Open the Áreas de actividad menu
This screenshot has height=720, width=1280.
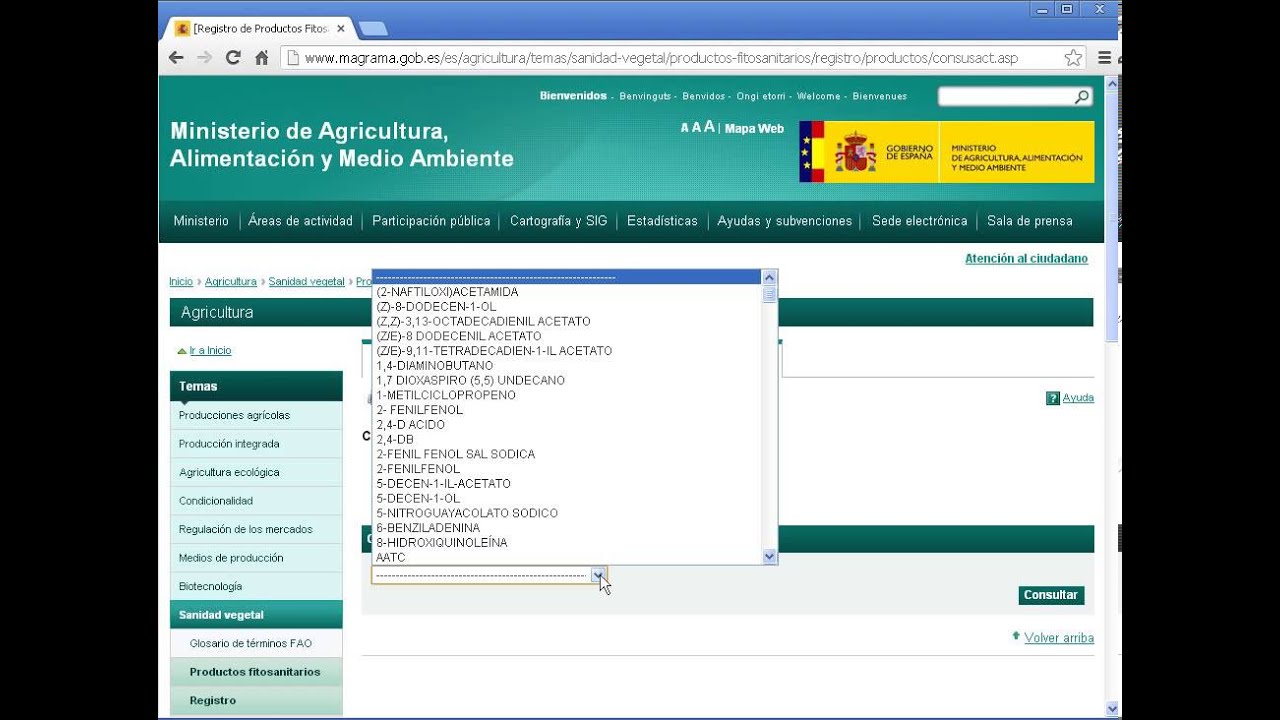point(300,221)
